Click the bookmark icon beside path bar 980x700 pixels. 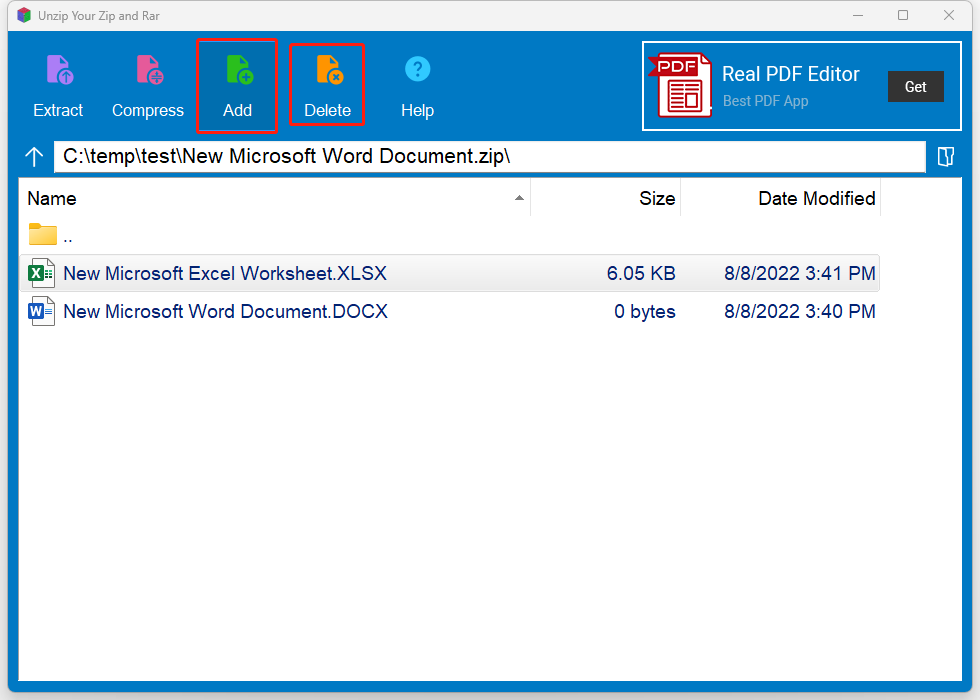click(945, 157)
